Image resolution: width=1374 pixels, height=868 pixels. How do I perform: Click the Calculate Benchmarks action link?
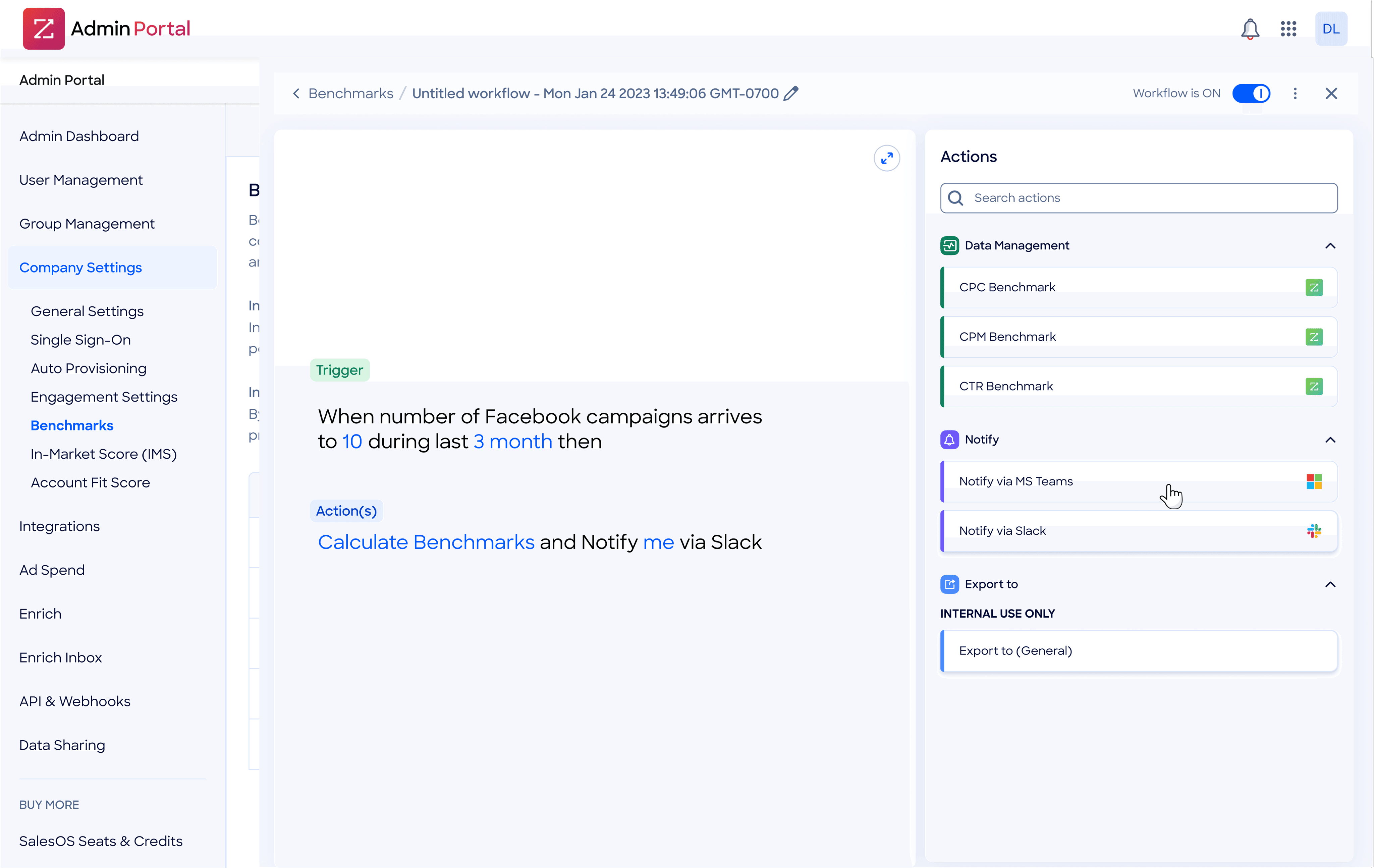pos(426,542)
